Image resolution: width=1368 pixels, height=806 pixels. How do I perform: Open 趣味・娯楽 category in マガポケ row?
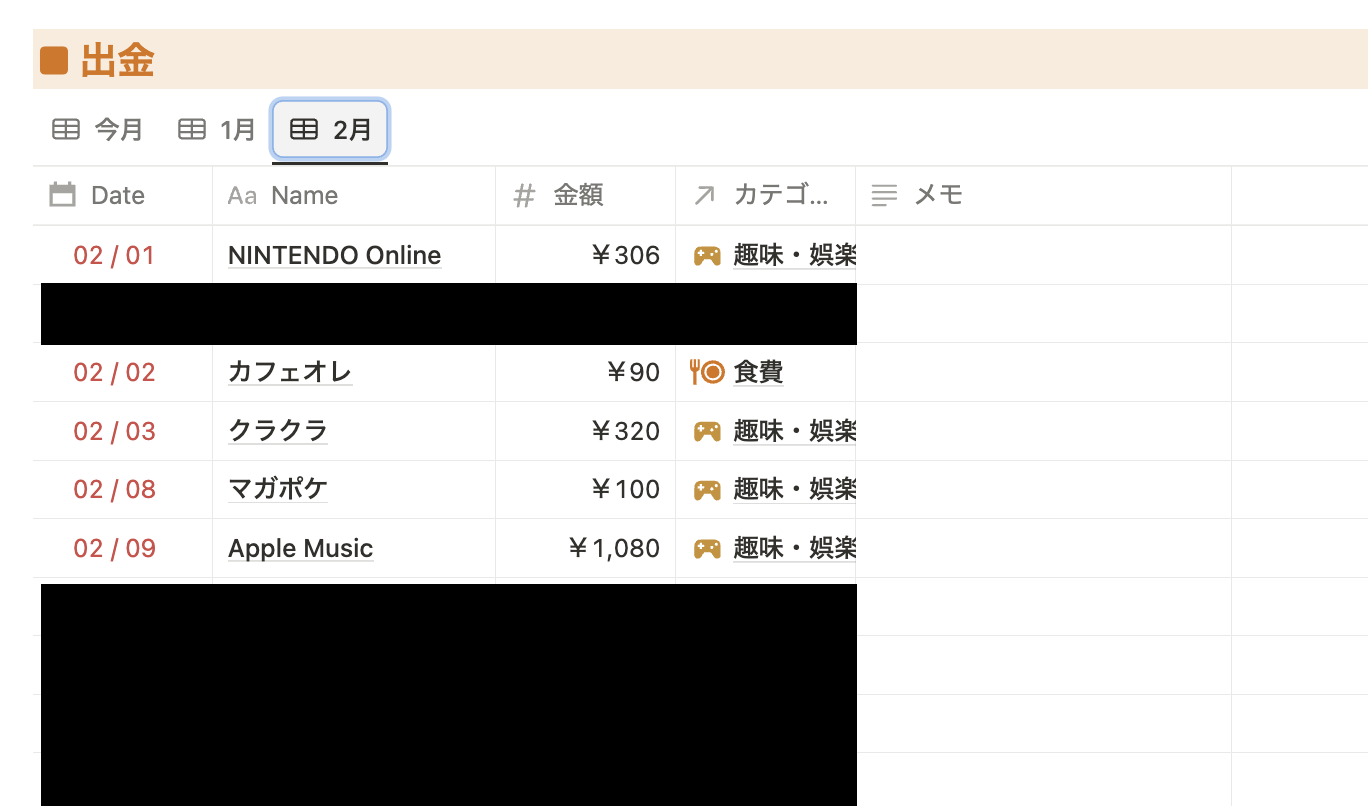click(x=794, y=489)
